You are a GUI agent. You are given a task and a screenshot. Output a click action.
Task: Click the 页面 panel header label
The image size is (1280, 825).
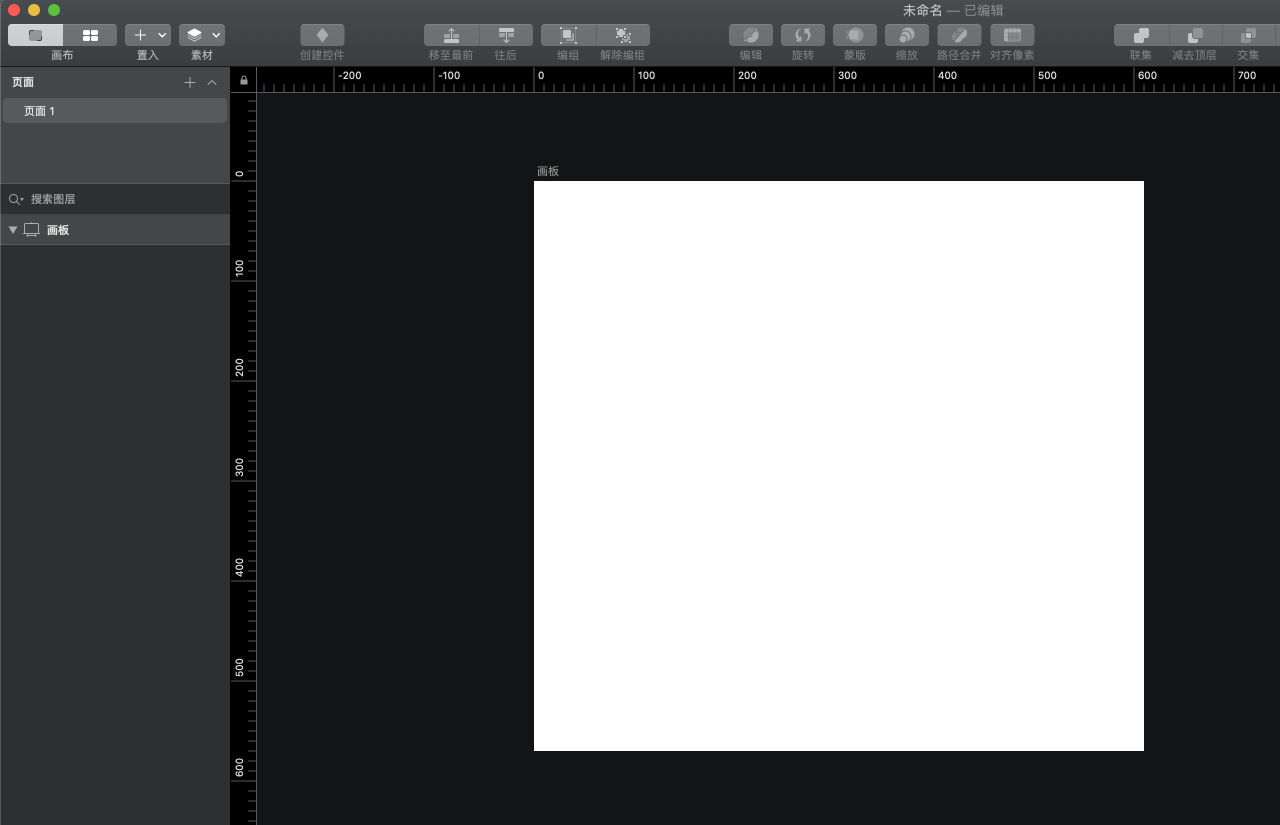[23, 82]
